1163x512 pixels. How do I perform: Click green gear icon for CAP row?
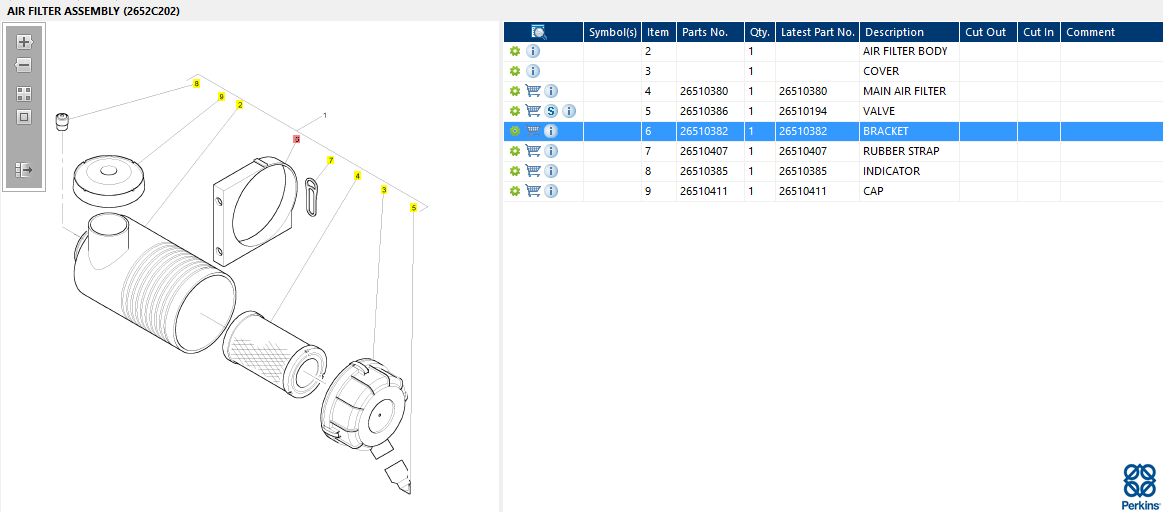point(515,191)
